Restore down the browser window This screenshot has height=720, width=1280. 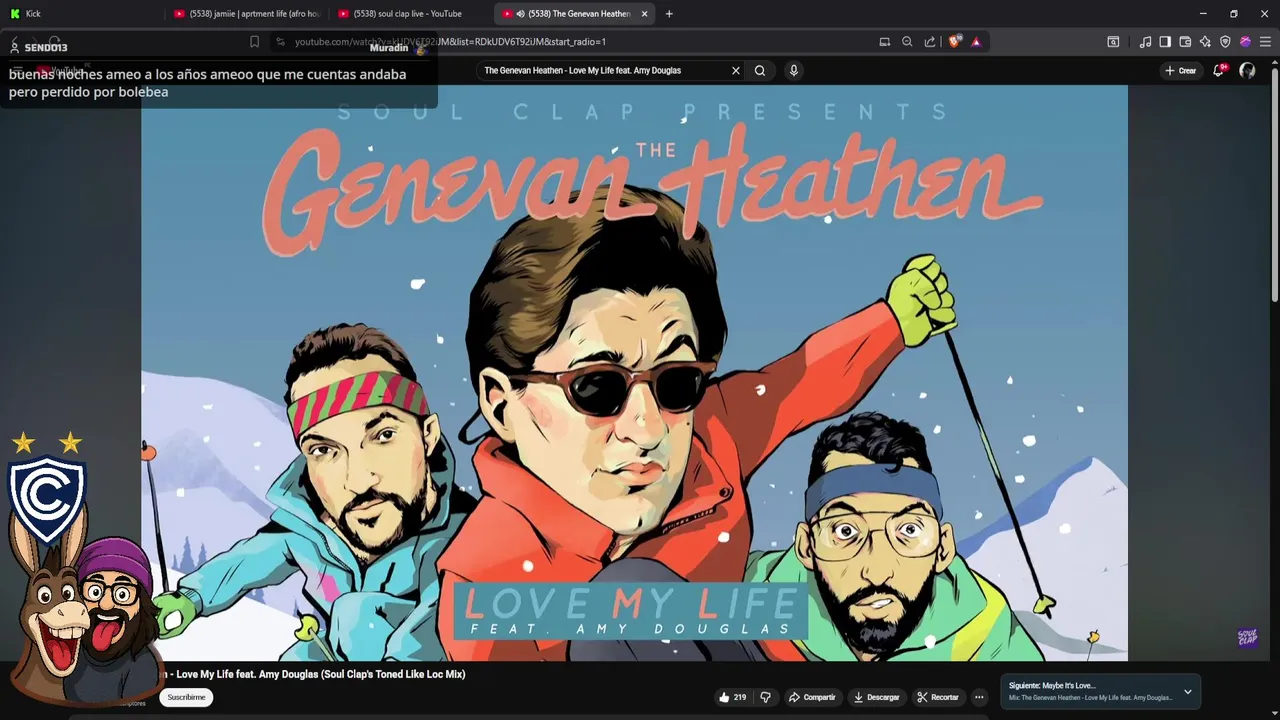tap(1234, 14)
